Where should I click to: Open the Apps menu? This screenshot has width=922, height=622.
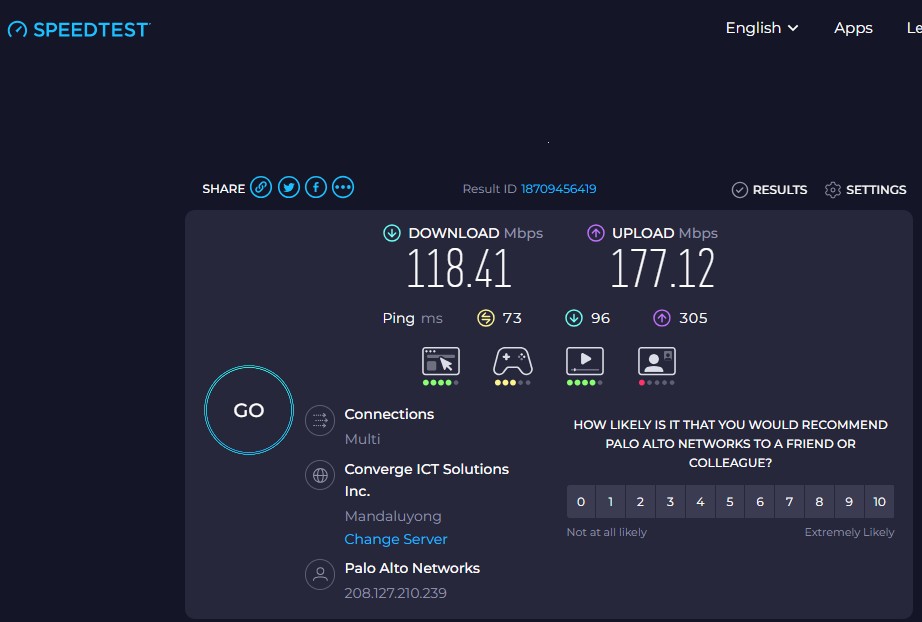pos(853,28)
